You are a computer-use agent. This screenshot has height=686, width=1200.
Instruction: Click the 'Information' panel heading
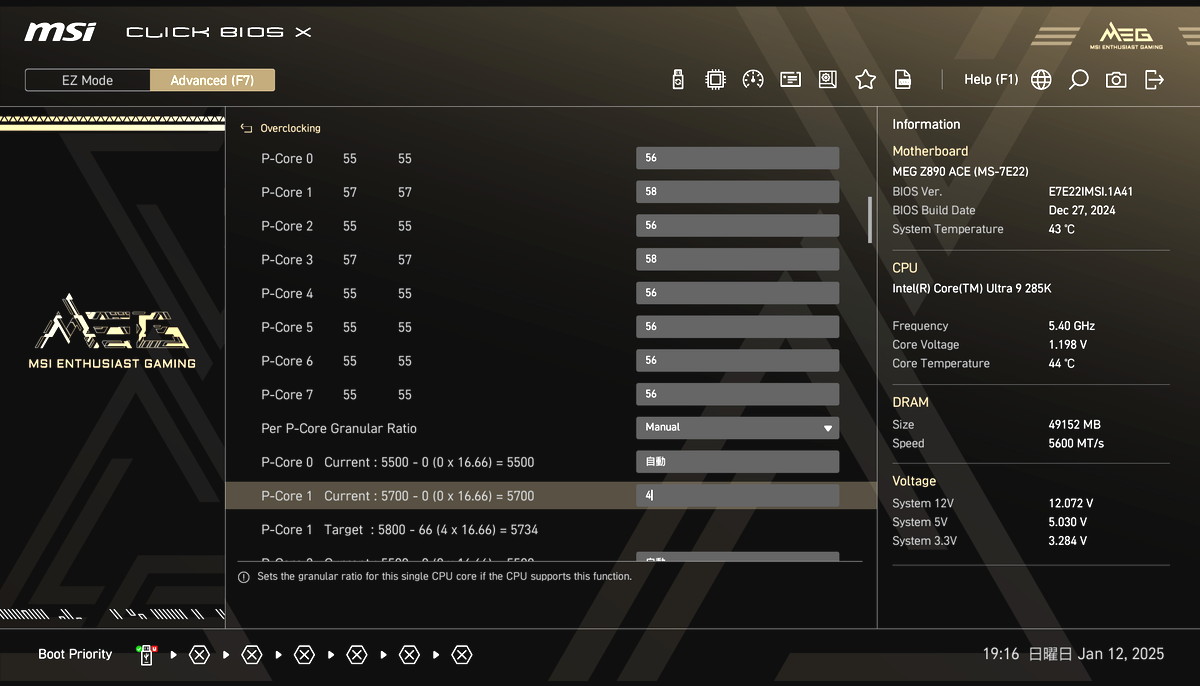click(x=926, y=125)
